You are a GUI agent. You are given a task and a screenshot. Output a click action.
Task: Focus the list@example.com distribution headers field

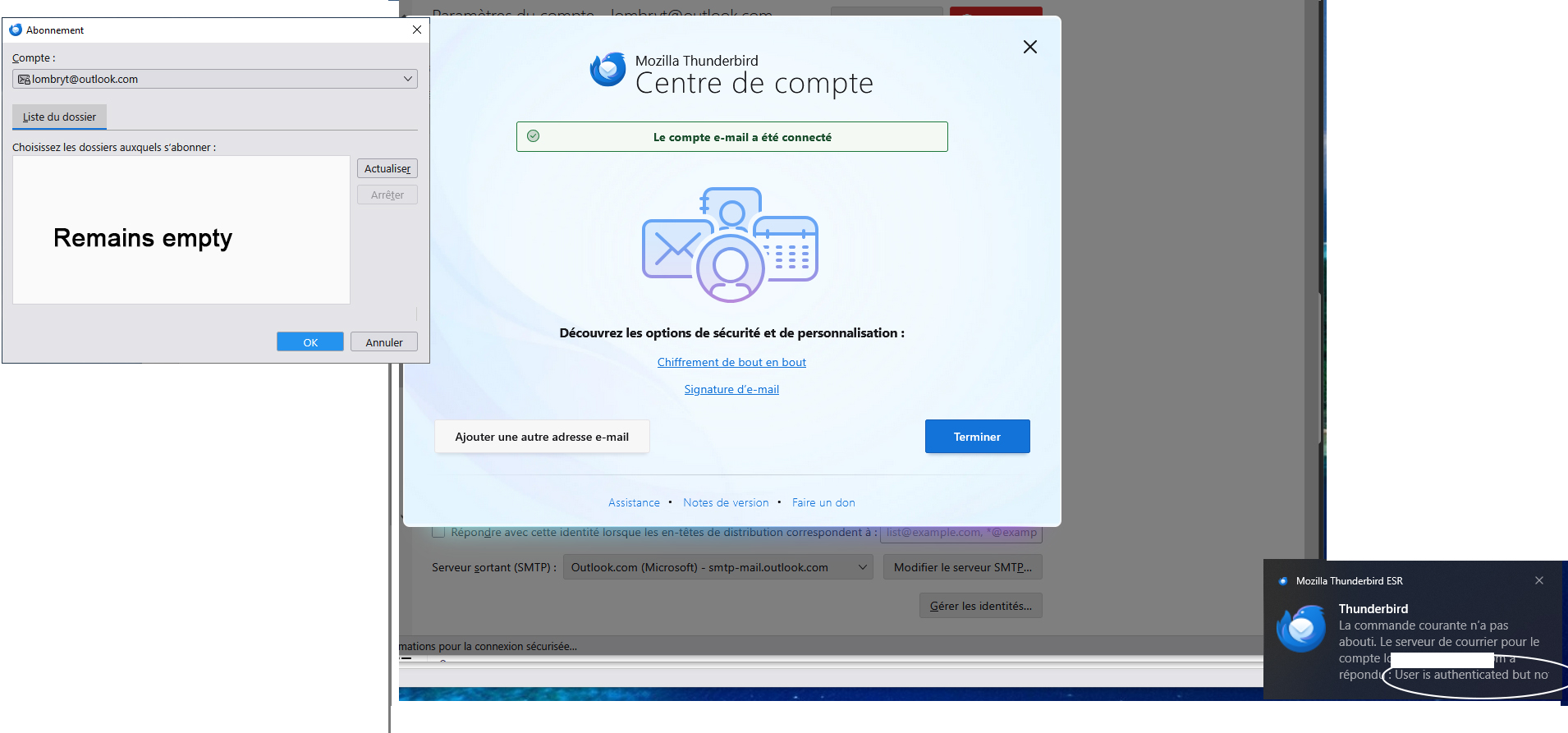point(961,533)
